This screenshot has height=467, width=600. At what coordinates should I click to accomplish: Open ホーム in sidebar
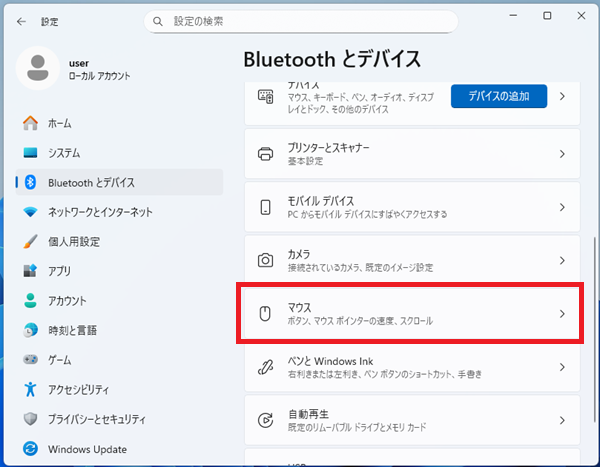tap(119, 123)
